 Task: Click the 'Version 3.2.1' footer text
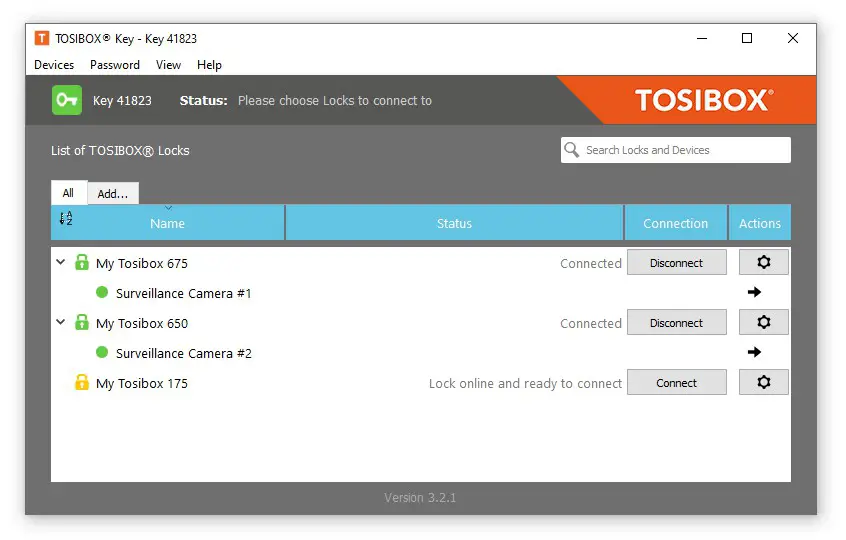420,497
